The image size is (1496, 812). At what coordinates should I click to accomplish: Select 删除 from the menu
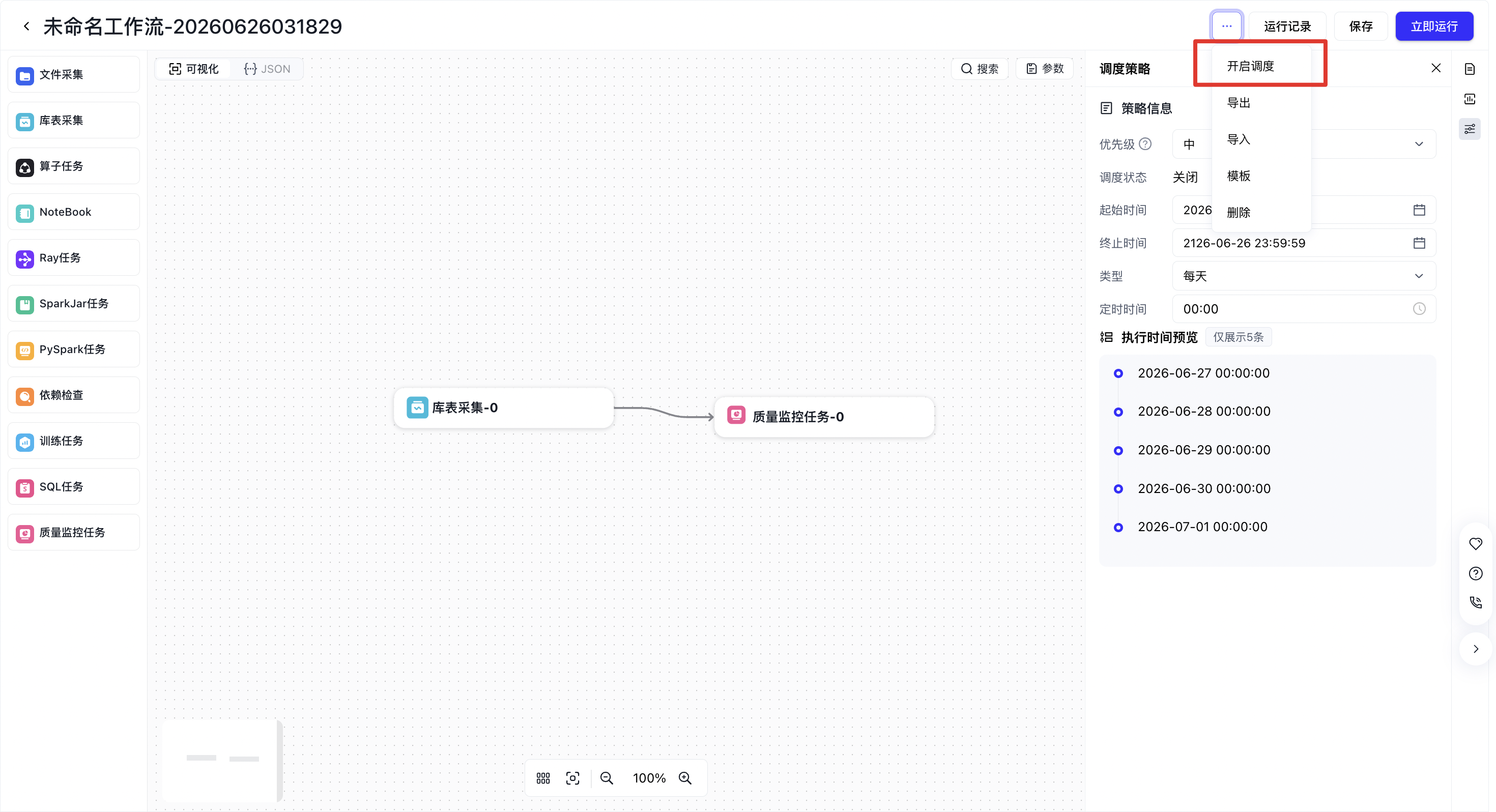pyautogui.click(x=1261, y=213)
